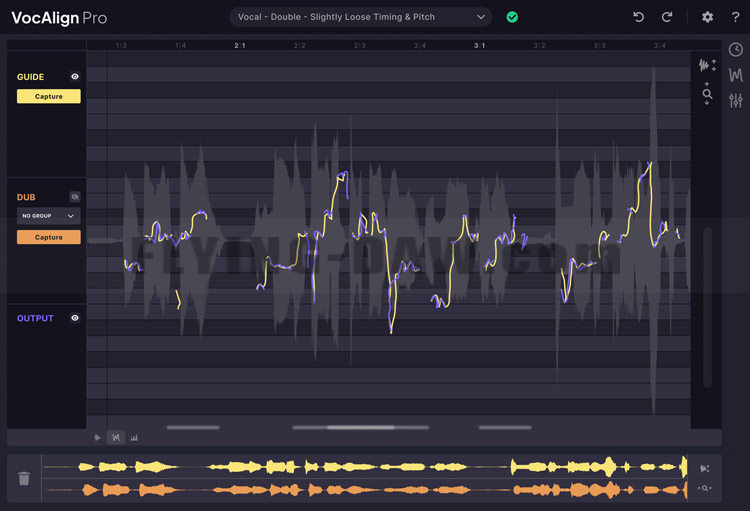Viewport: 750px width, 511px height.
Task: Open the settings gear
Action: [x=707, y=17]
